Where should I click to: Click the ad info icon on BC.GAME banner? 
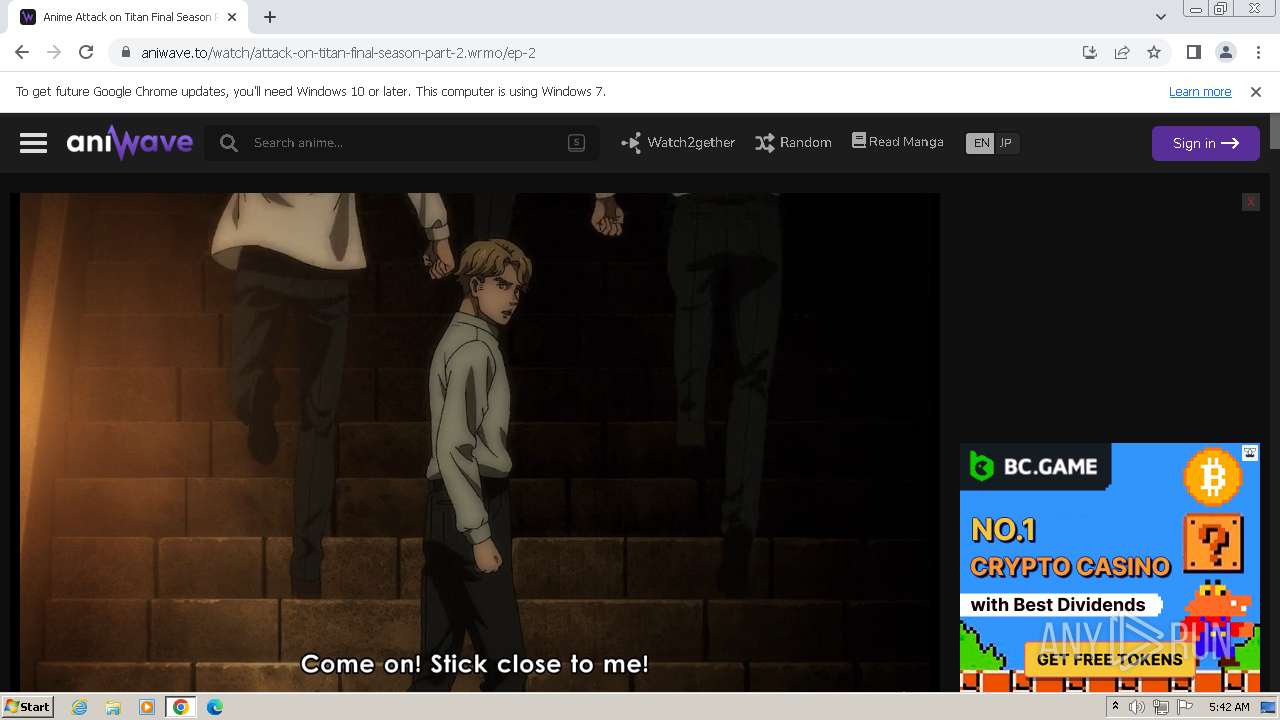coord(1250,453)
